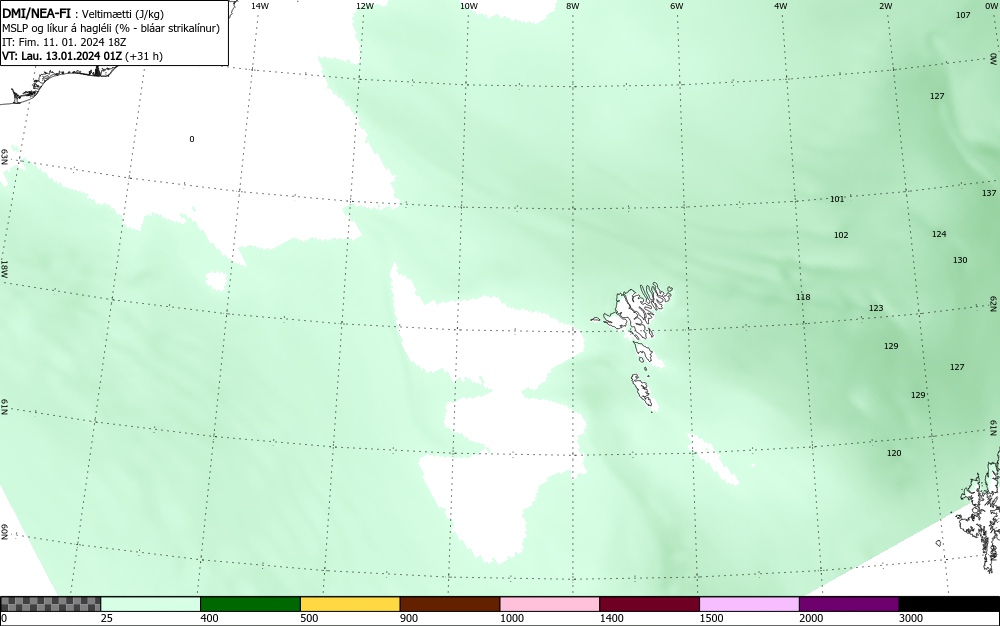Viewport: 1000px width, 626px height.
Task: Click the DMI/NEA-FI title text
Action: point(36,14)
